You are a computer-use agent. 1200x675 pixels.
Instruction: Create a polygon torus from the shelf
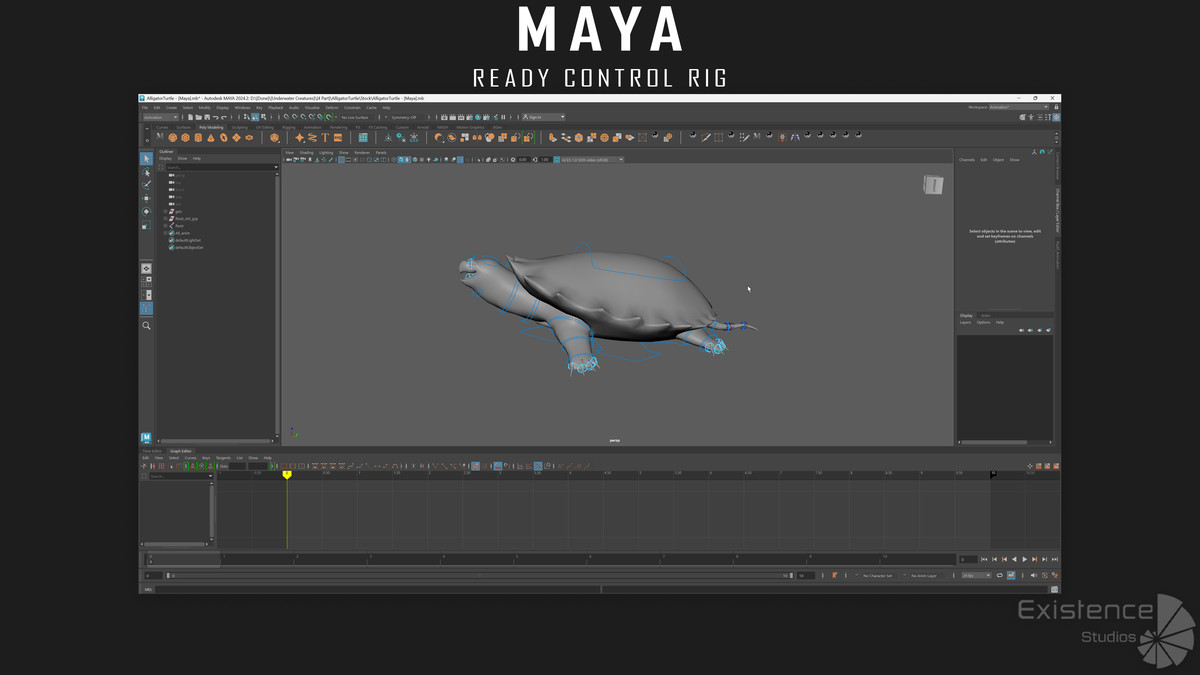pyautogui.click(x=223, y=137)
